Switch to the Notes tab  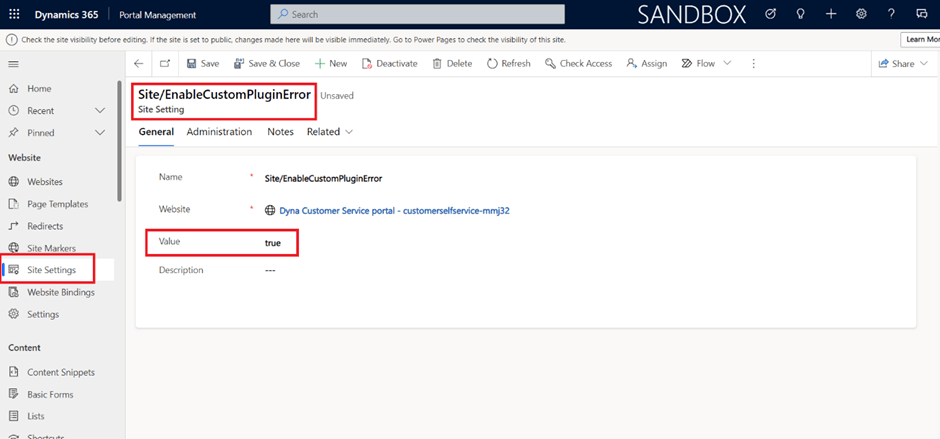(280, 132)
